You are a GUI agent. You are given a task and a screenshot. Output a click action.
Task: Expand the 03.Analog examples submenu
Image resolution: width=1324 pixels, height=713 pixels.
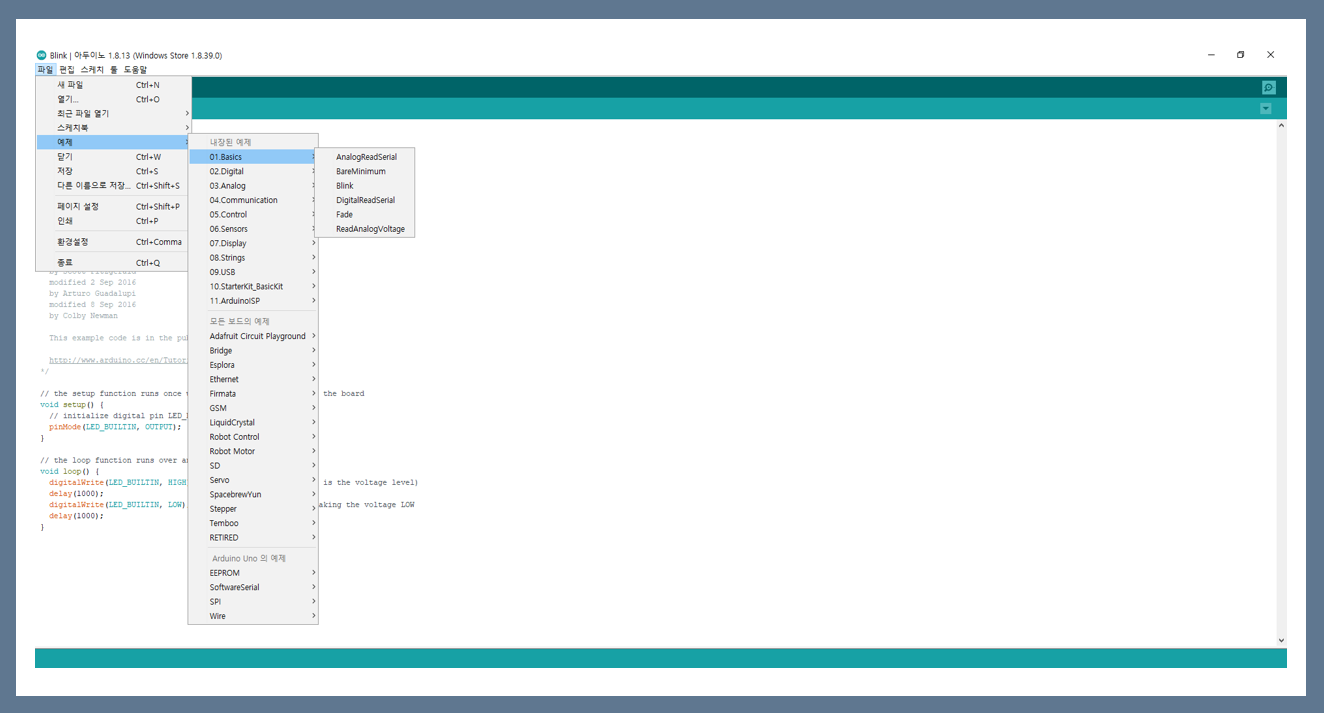pyautogui.click(x=253, y=186)
